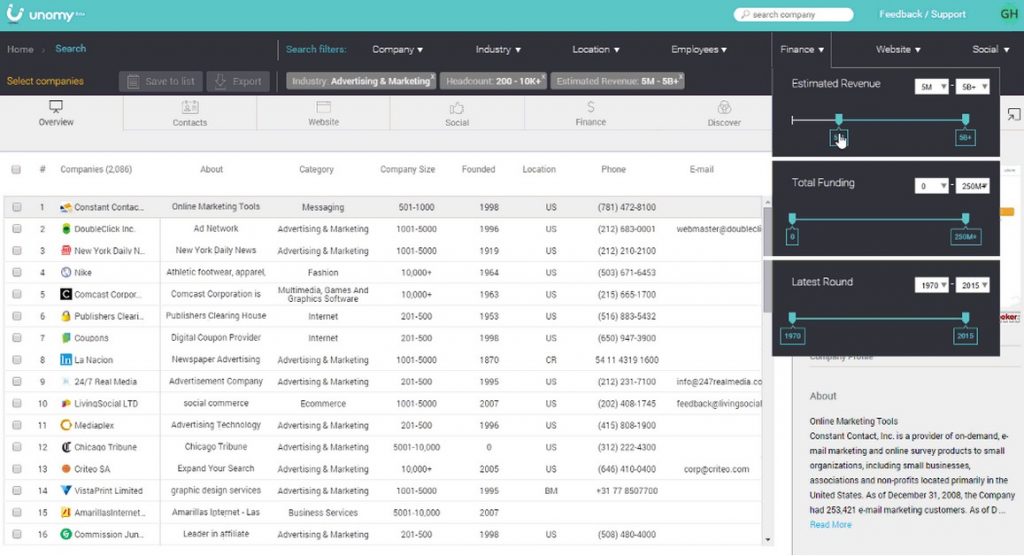Select the La Nacion row checkbox
Image resolution: width=1024 pixels, height=556 pixels.
[17, 359]
